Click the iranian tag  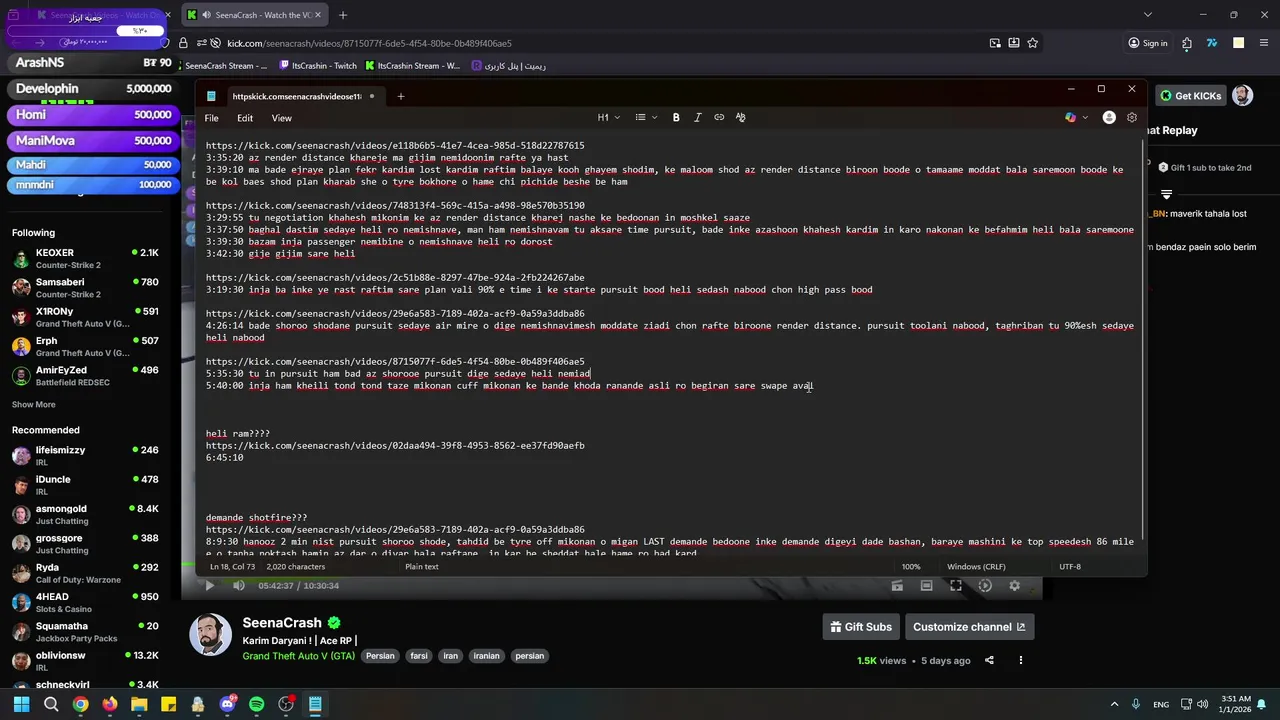(486, 656)
